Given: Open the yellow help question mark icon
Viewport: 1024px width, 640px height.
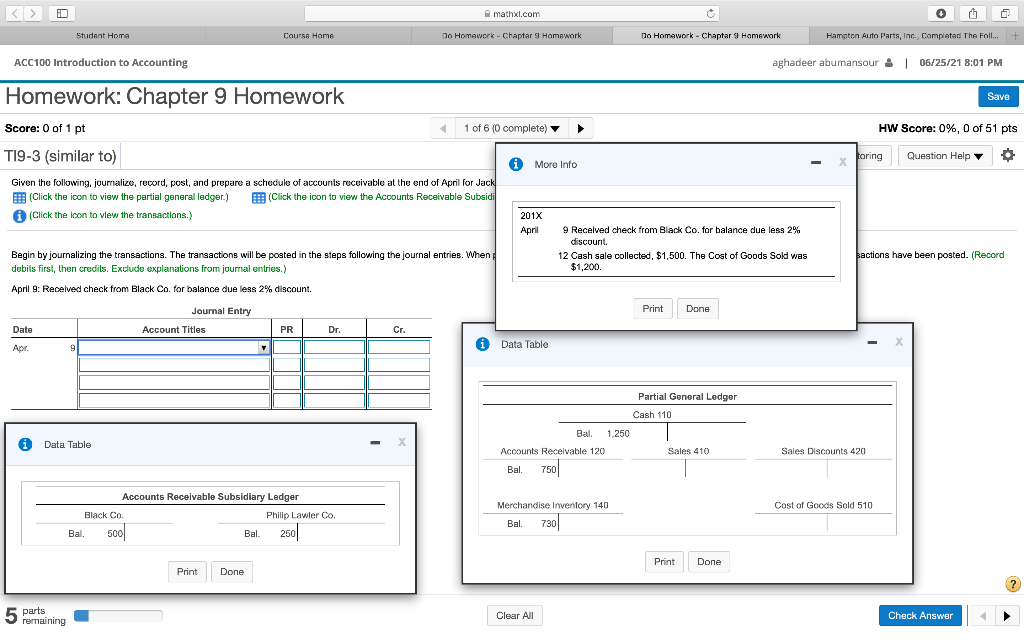Looking at the screenshot, I should click(x=1013, y=584).
